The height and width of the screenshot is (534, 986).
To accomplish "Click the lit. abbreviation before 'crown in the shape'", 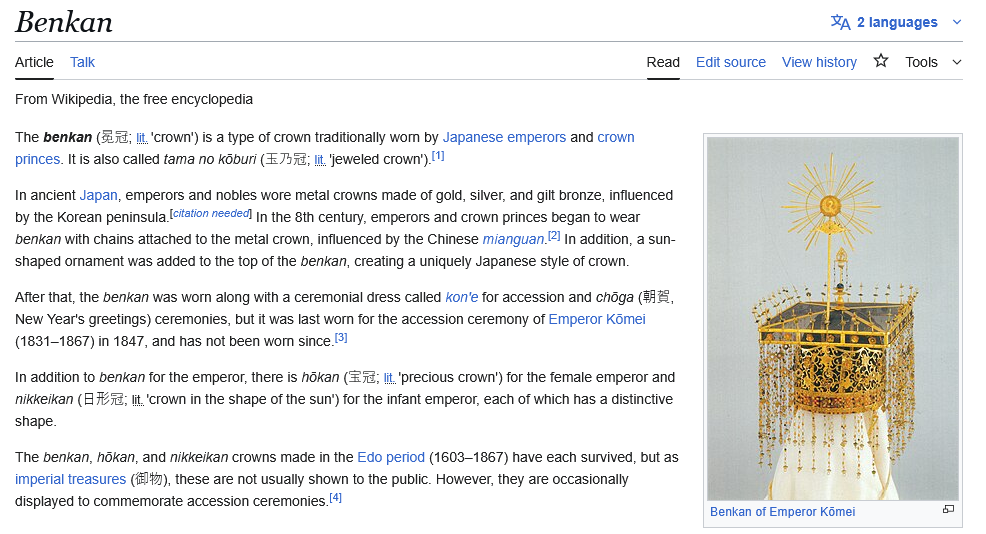I will click(138, 400).
